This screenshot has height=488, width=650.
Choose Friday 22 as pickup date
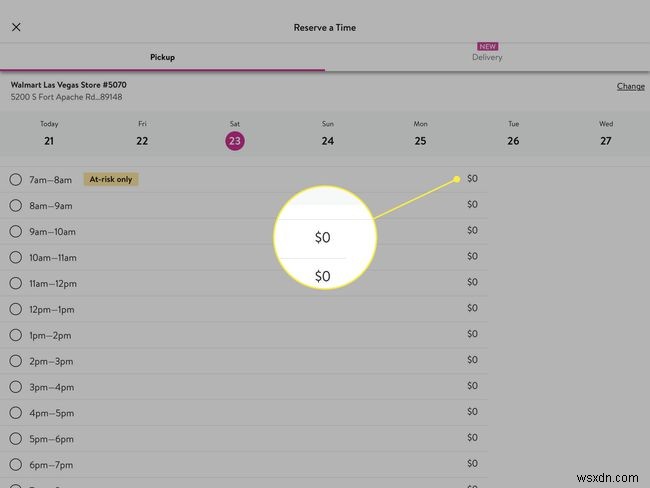(142, 134)
